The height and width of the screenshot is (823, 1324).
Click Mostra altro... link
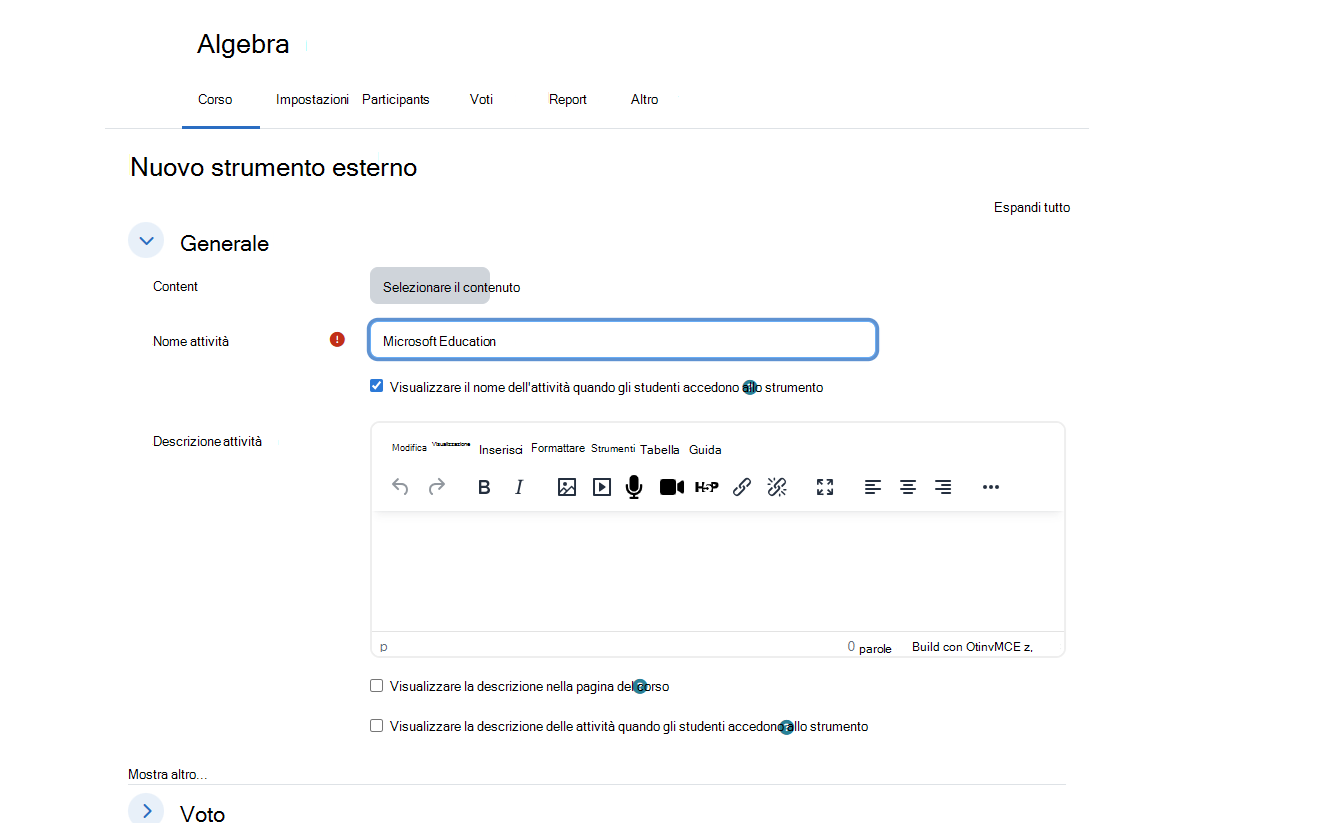click(167, 775)
